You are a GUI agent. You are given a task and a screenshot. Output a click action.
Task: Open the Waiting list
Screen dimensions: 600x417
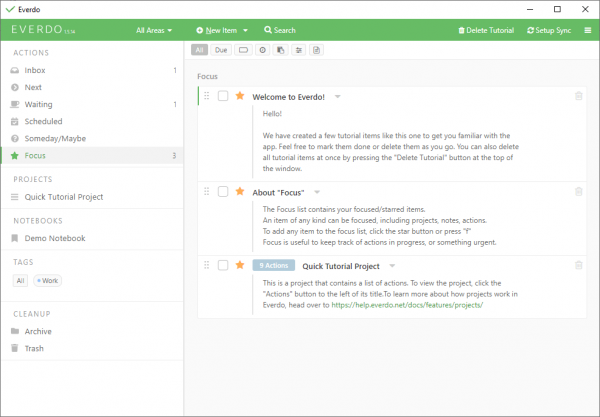click(x=92, y=104)
